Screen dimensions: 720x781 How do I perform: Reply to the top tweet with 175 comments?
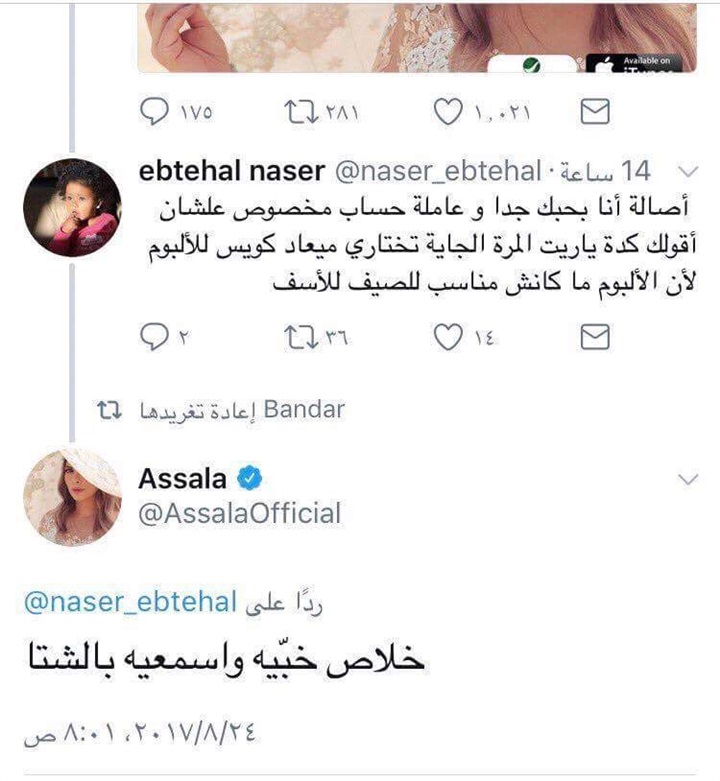pyautogui.click(x=154, y=112)
